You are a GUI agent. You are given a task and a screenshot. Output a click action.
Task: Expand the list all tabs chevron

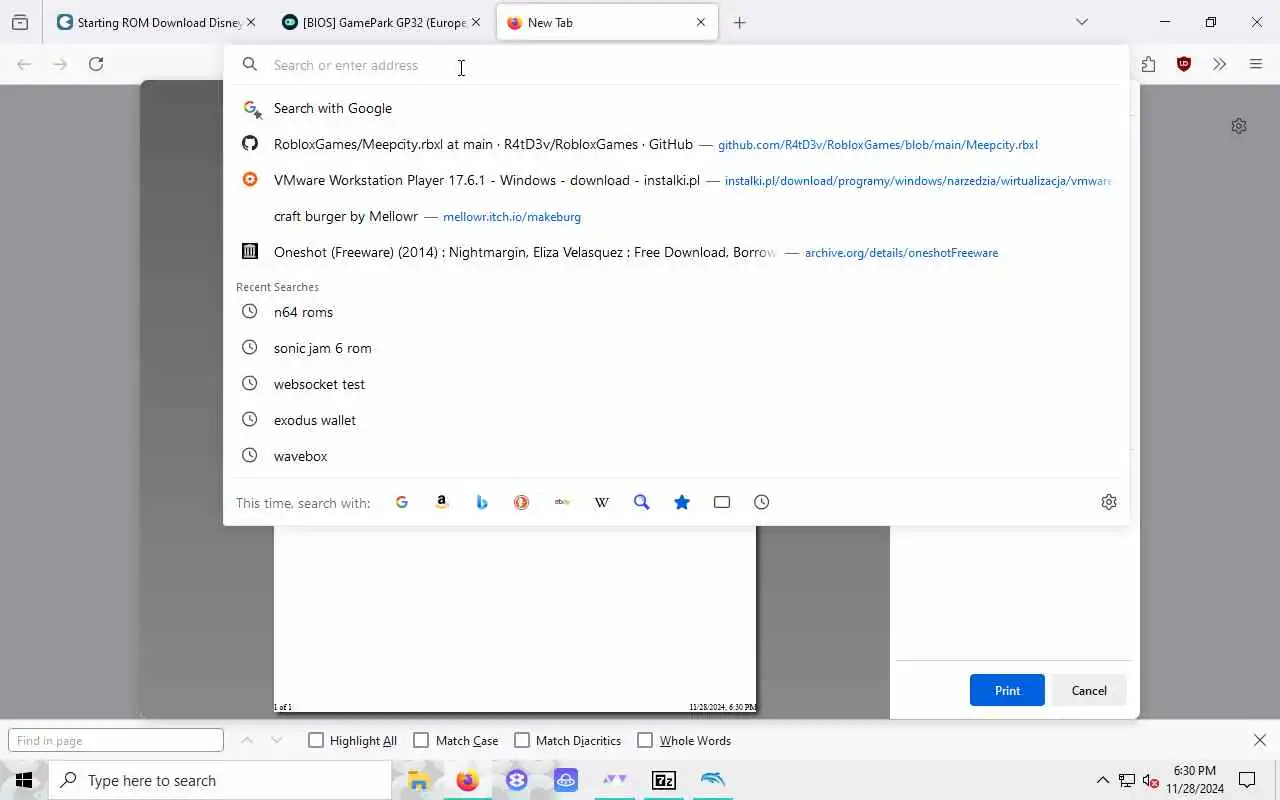pos(1082,22)
